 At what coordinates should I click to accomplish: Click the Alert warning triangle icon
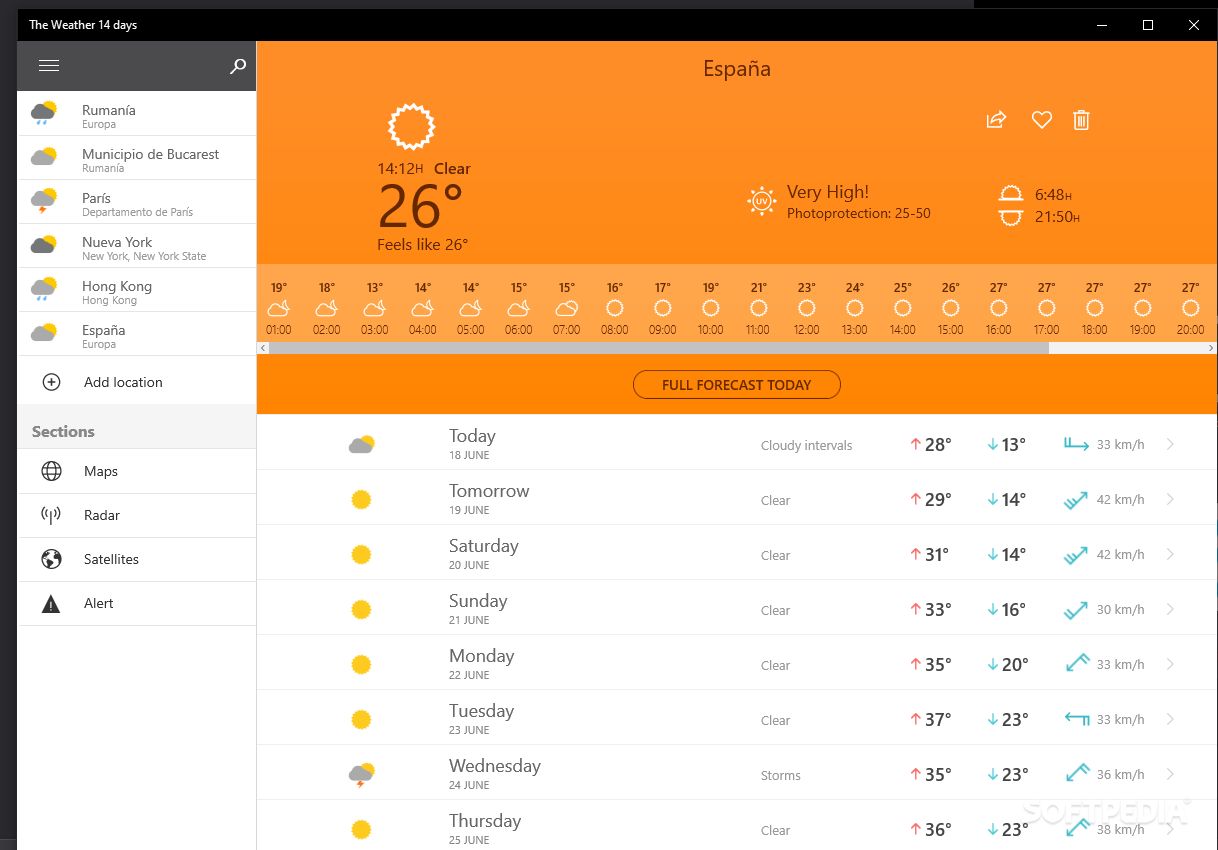coord(51,603)
